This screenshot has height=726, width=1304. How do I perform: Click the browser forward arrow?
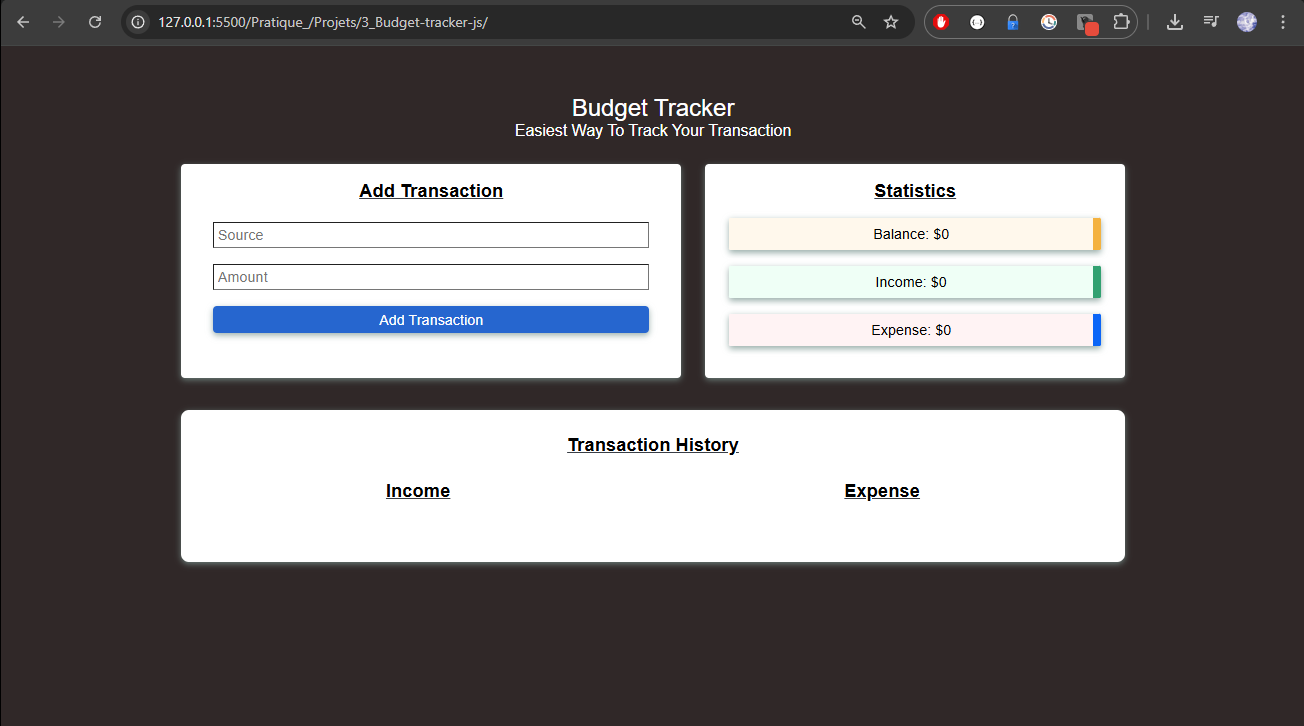coord(59,22)
